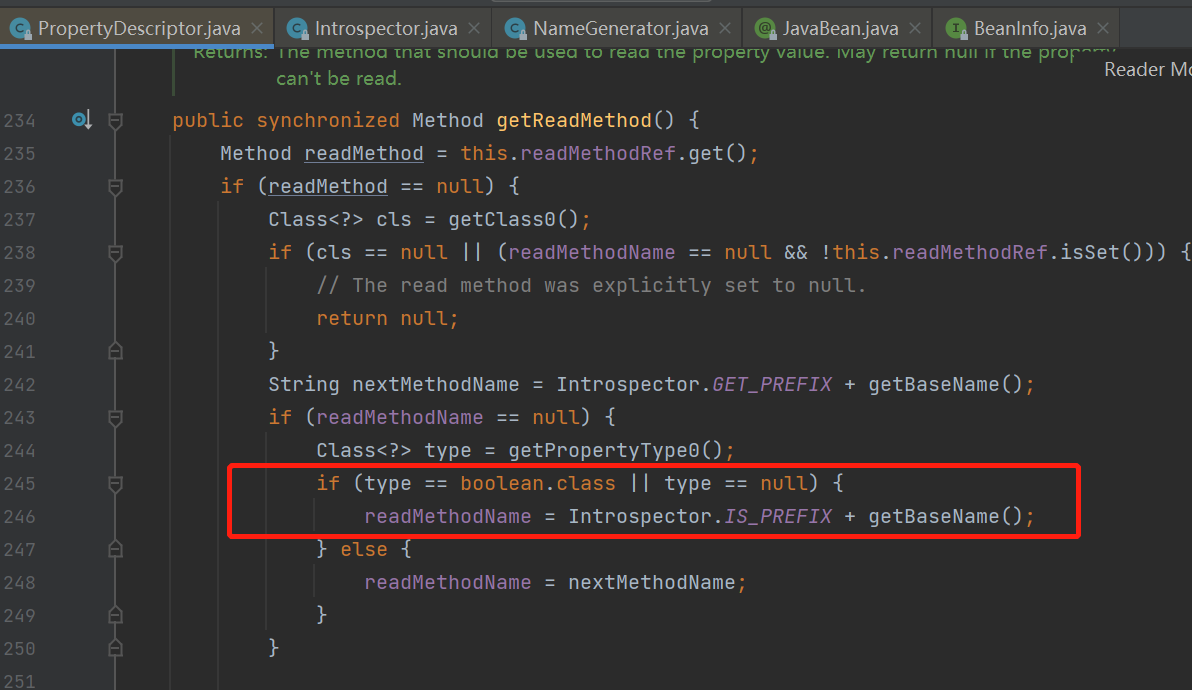Close the JavaBean.java tab
Image resolution: width=1192 pixels, height=690 pixels.
point(915,28)
